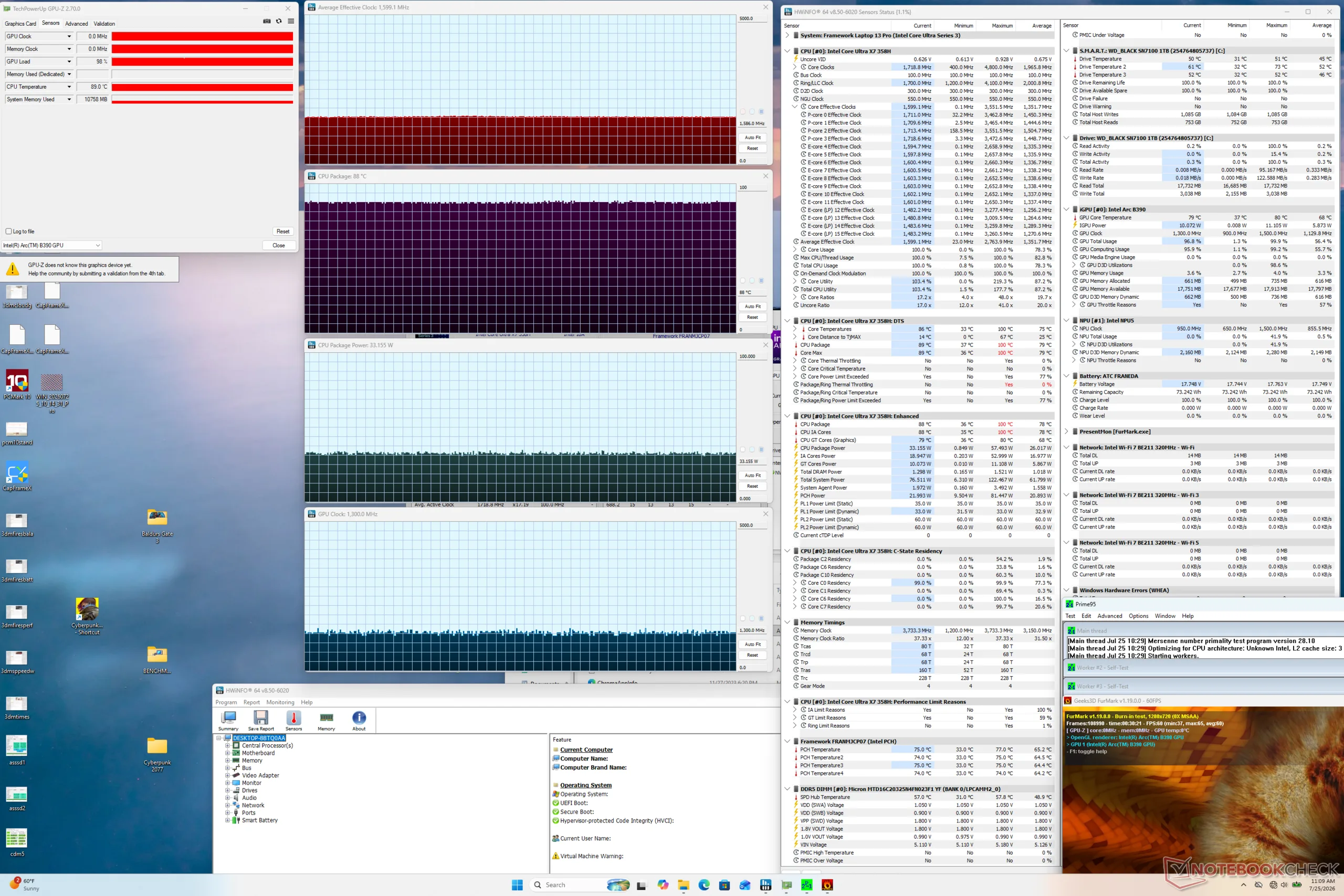This screenshot has width=1344, height=896.
Task: Open the CapFrameX desktop shortcut icon
Action: pyautogui.click(x=17, y=476)
